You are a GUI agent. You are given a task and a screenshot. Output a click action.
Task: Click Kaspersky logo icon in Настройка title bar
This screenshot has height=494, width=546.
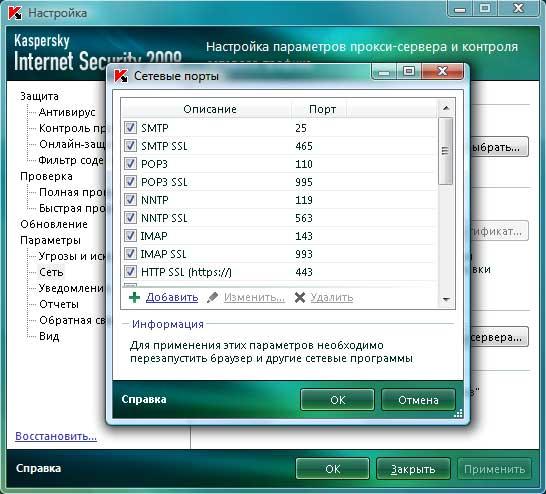tap(15, 13)
